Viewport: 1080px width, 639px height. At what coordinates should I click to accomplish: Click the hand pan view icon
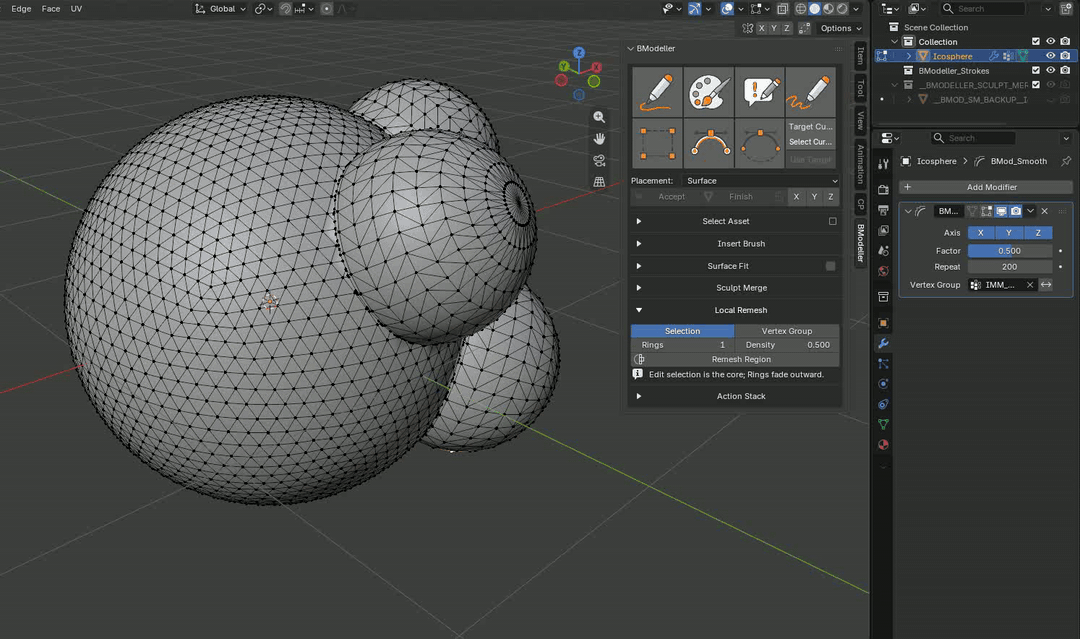pos(599,139)
